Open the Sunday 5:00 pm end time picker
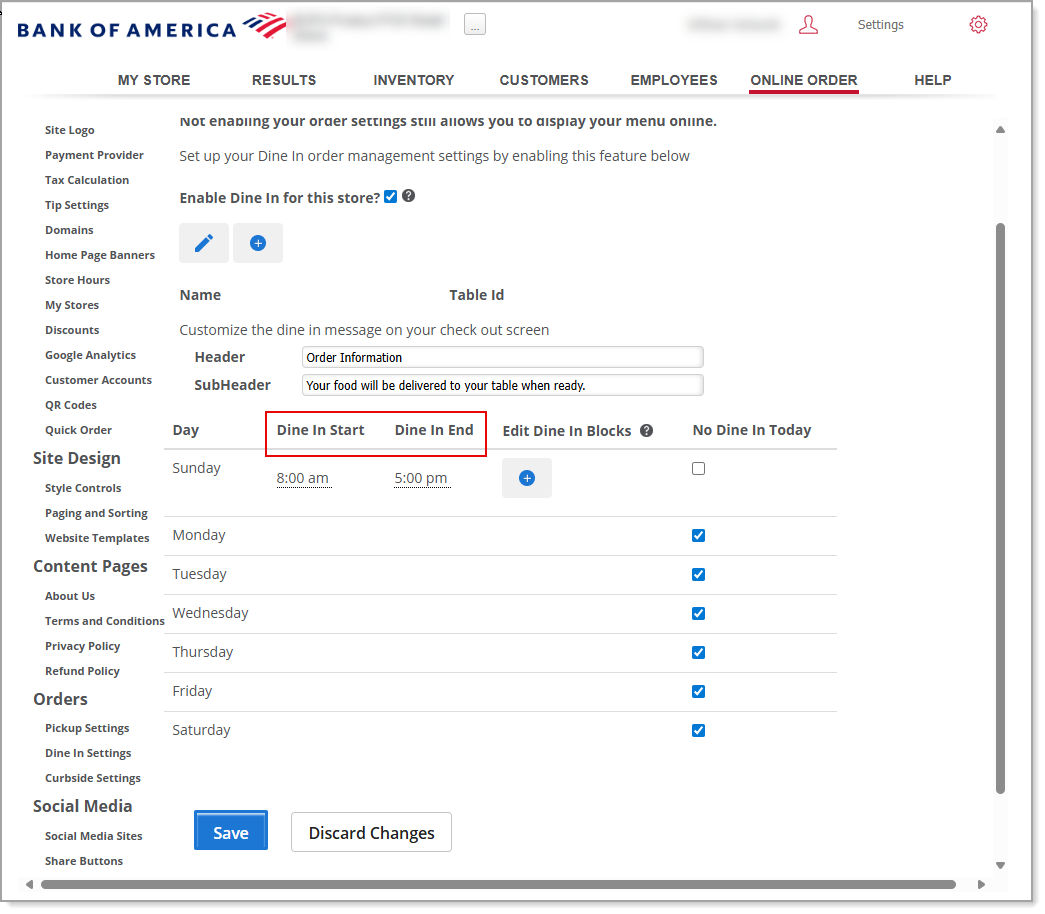This screenshot has width=1045, height=914. pyautogui.click(x=421, y=478)
